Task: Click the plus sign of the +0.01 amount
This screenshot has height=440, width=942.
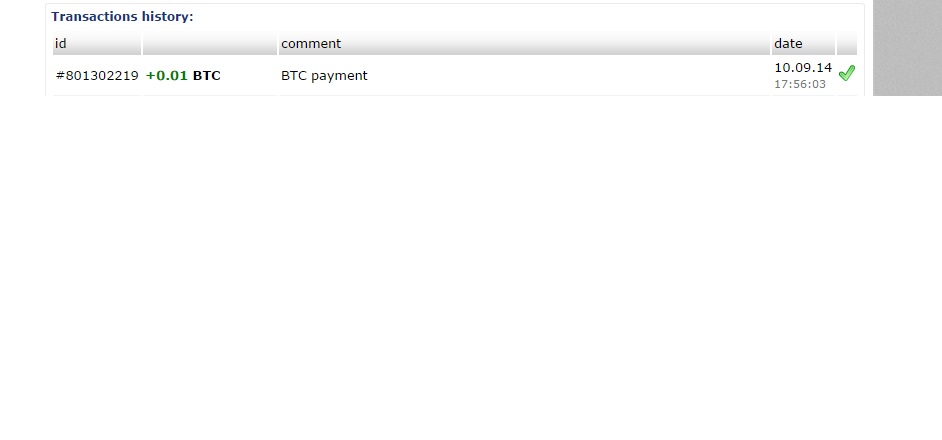Action: [150, 76]
